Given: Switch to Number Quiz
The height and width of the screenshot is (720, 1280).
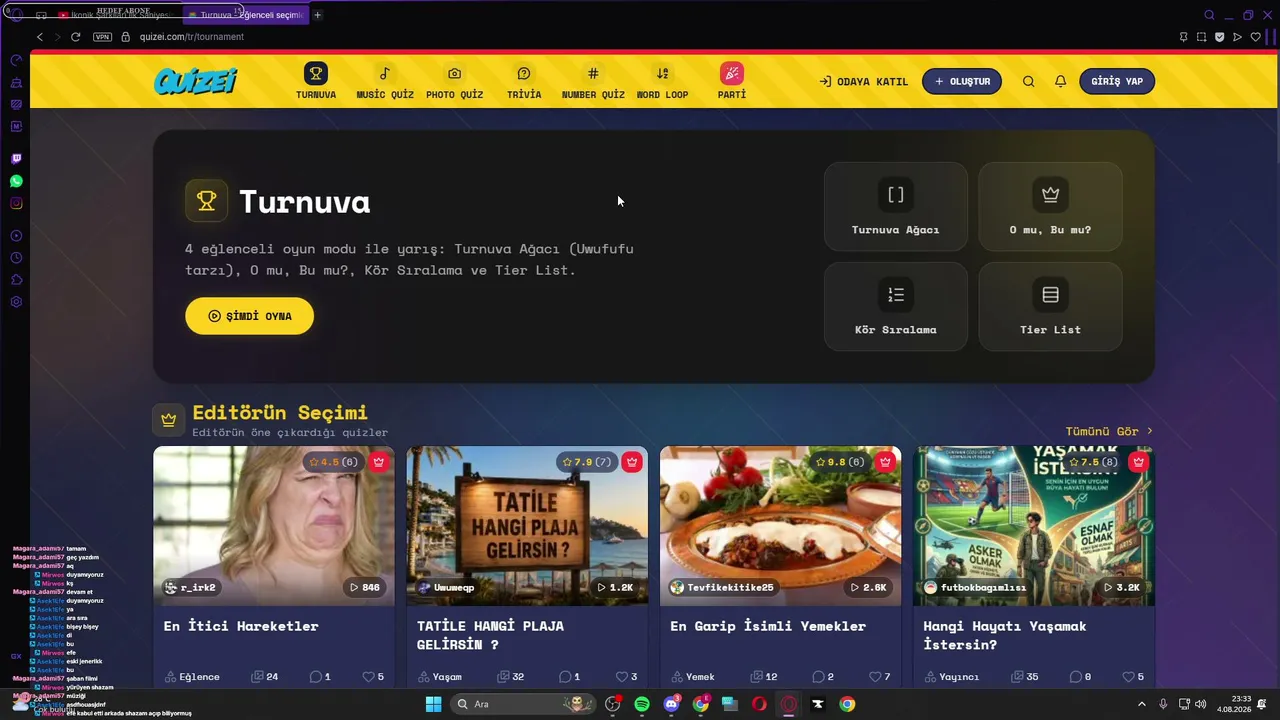Looking at the screenshot, I should pos(593,81).
